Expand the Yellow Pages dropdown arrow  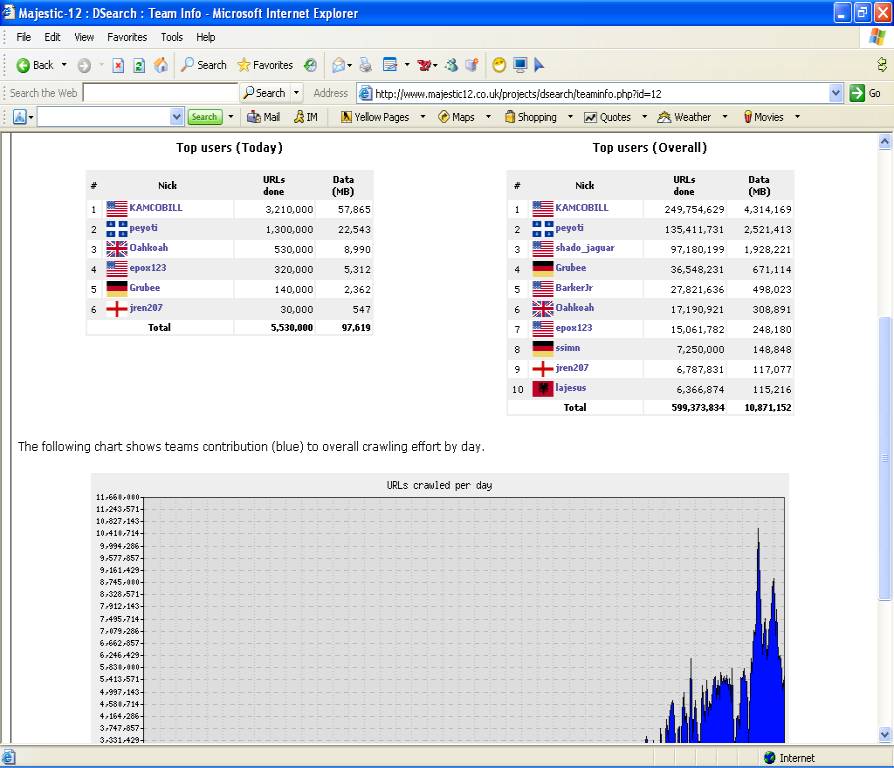click(x=422, y=116)
